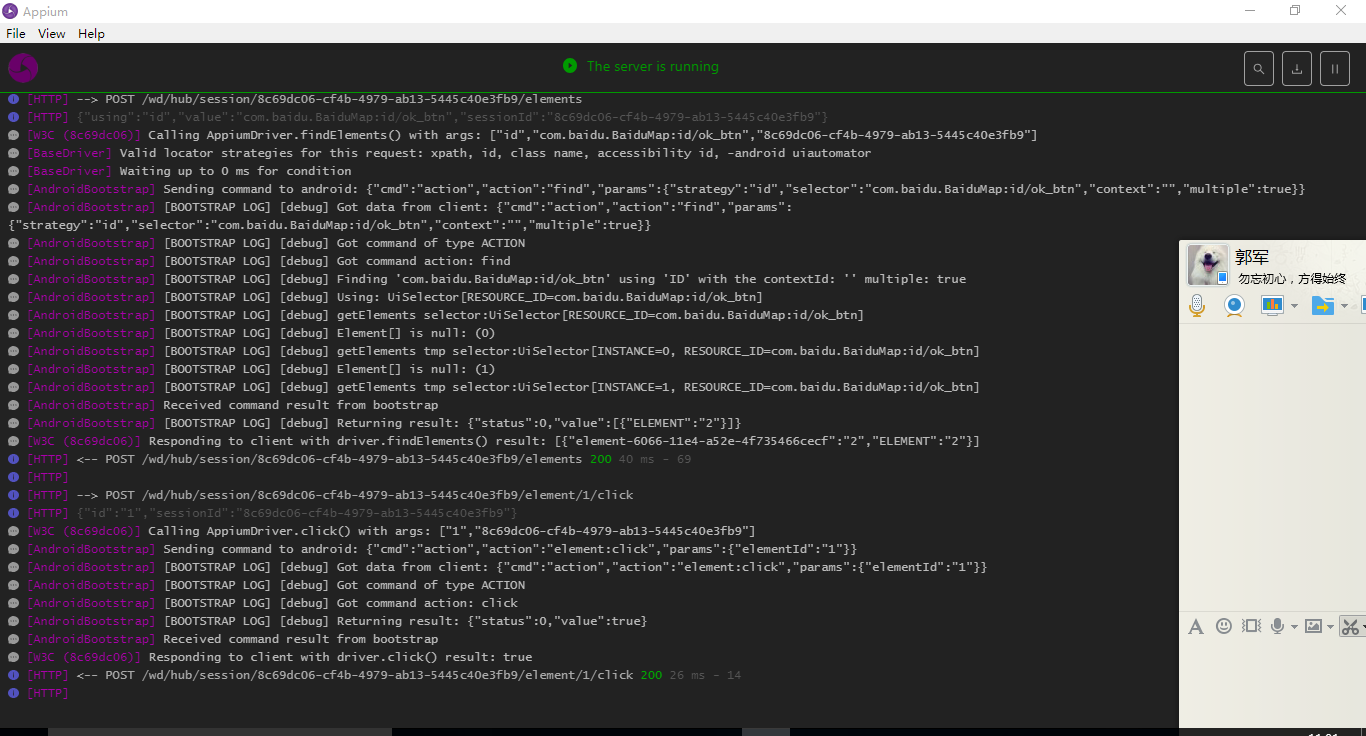Expand the dropdown arrow next to voice message mic

pos(1294,627)
